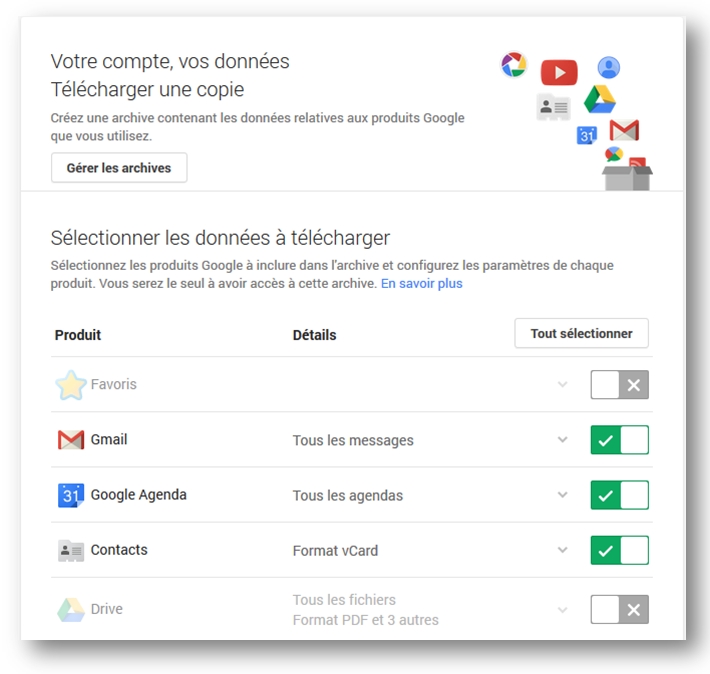Image resolution: width=710 pixels, height=674 pixels.
Task: Disable the Contacts export toggle
Action: pyautogui.click(x=619, y=550)
